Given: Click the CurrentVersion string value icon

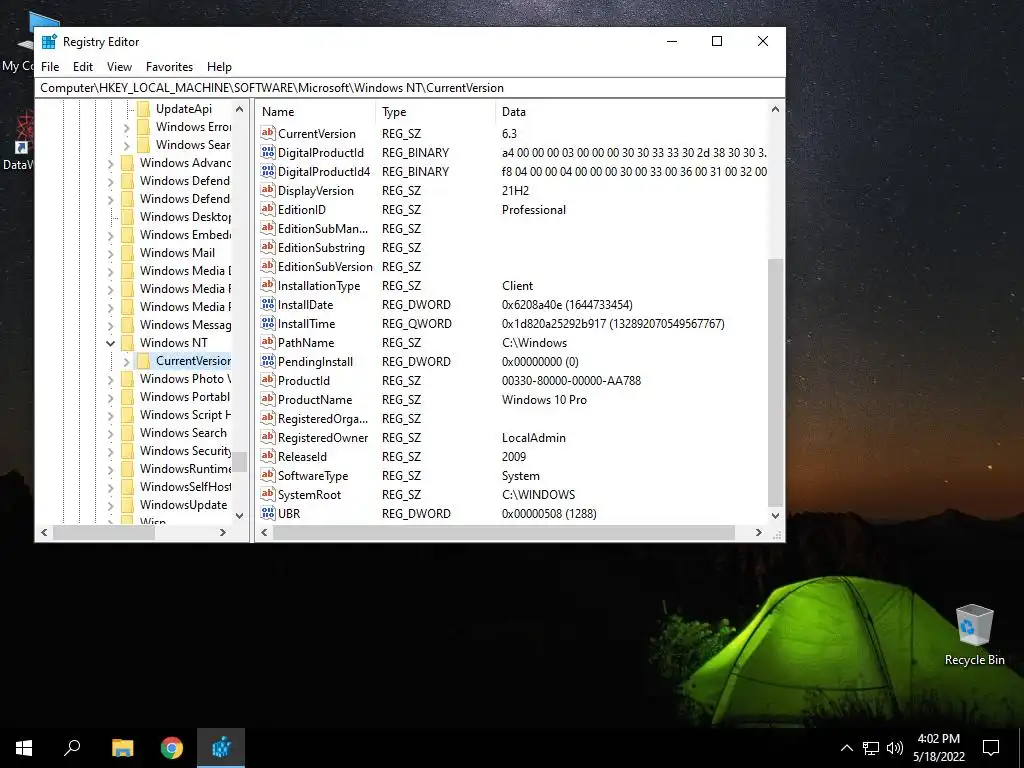Looking at the screenshot, I should 268,133.
